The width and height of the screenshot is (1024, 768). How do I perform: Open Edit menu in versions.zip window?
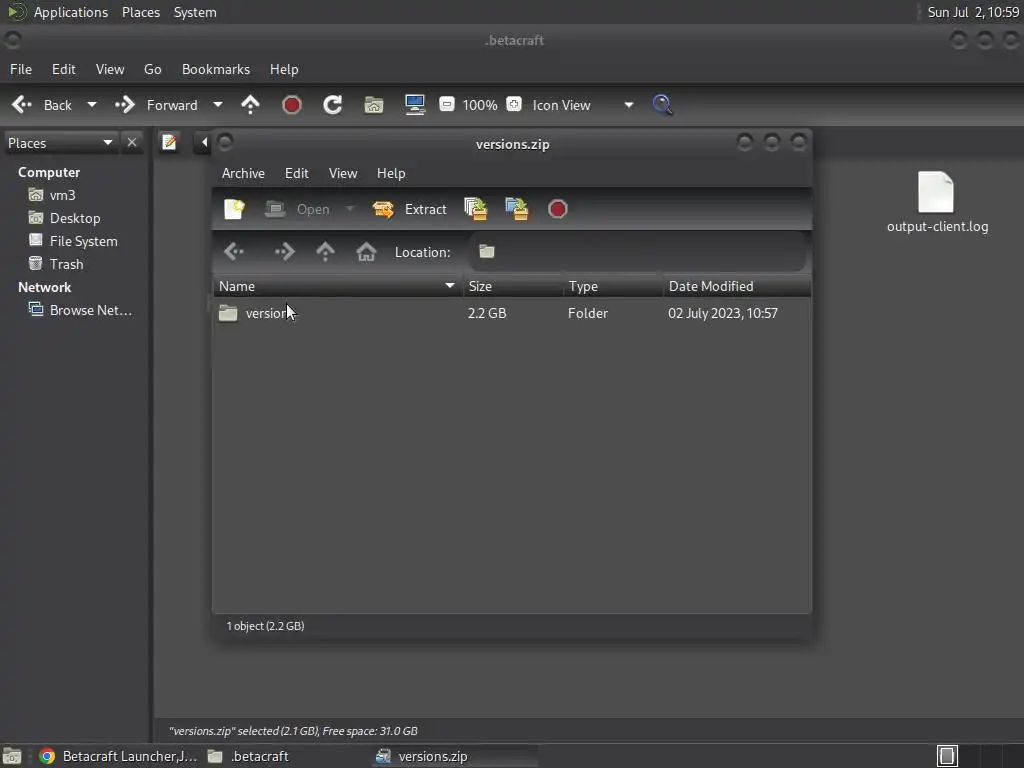point(296,173)
